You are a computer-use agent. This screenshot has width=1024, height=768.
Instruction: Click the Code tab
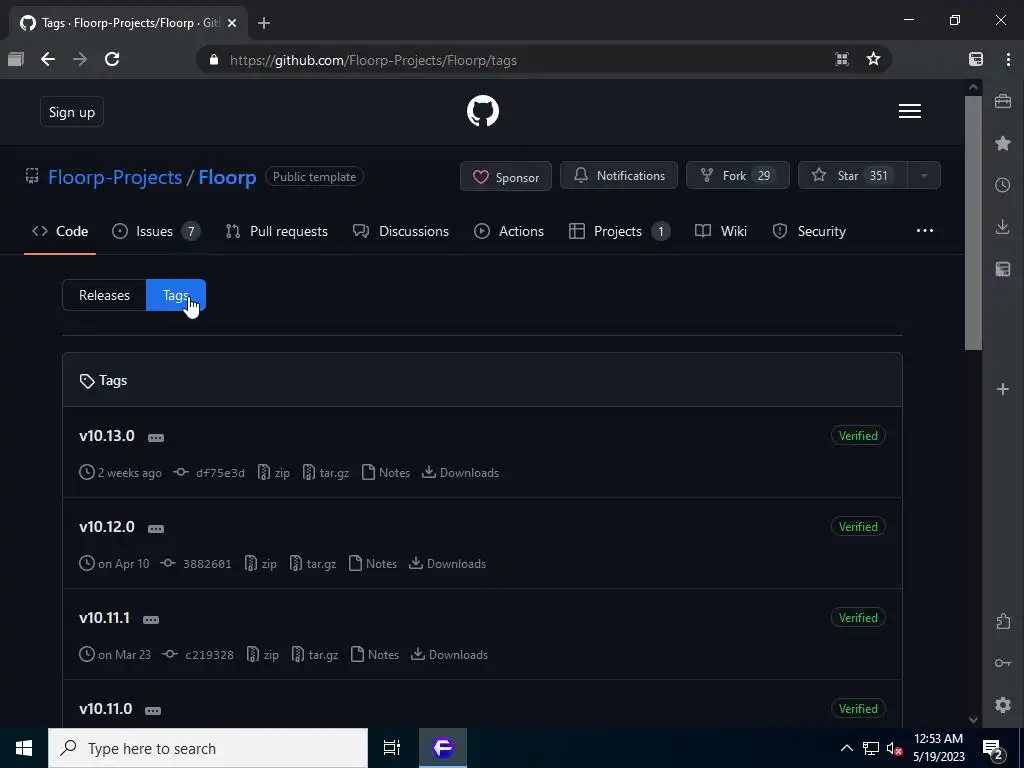pos(60,231)
